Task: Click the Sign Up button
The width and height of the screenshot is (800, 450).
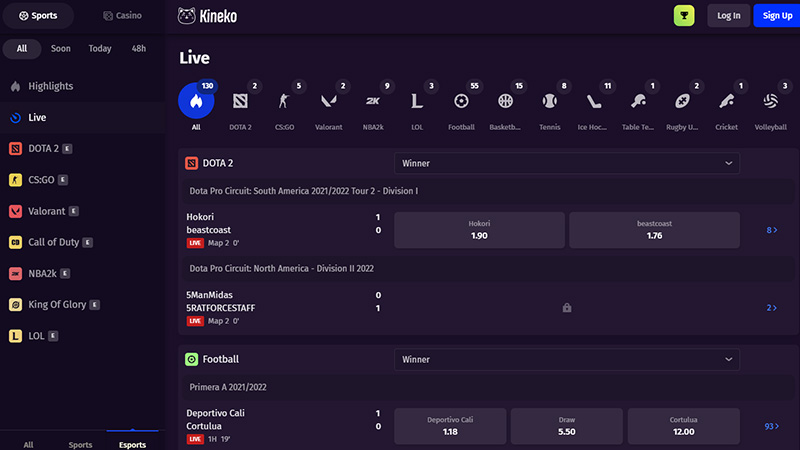Action: 777,16
